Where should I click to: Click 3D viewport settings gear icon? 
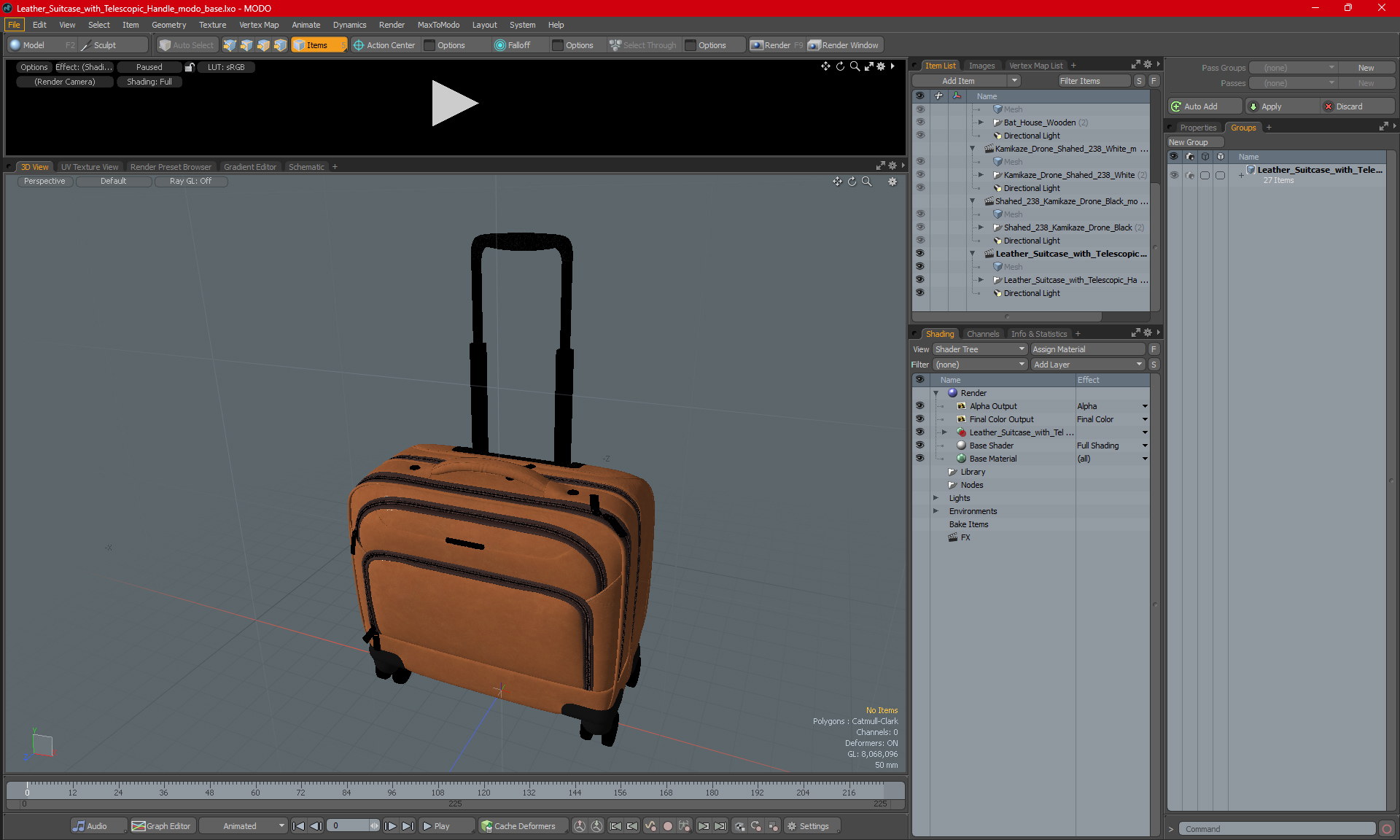892,182
